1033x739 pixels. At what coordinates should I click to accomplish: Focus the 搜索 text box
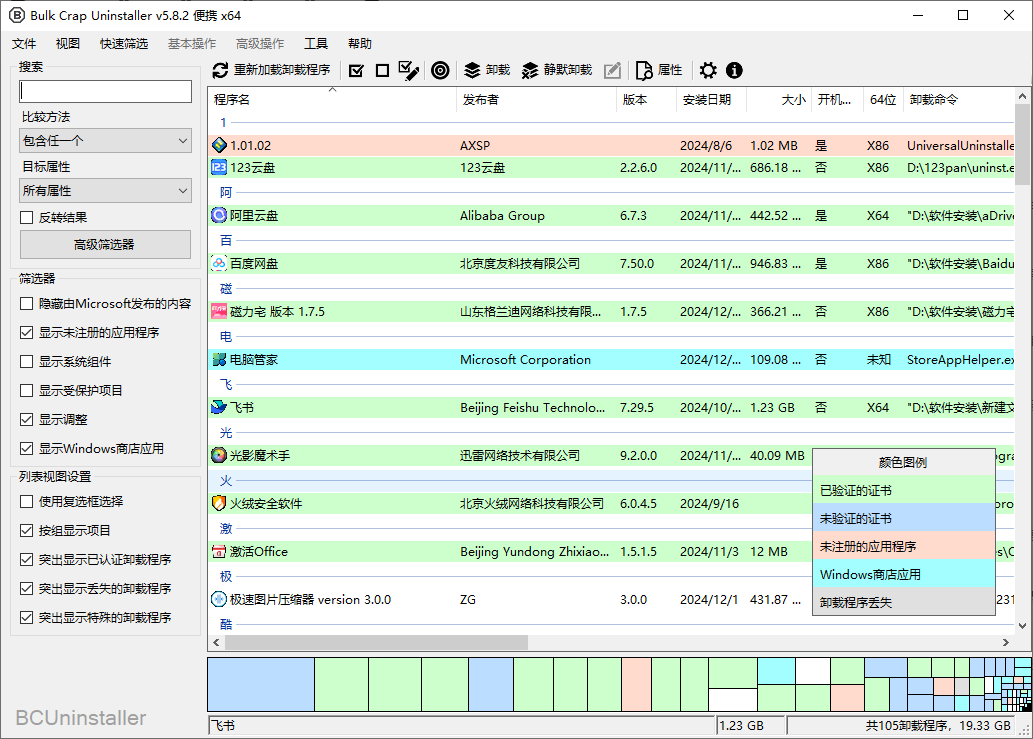pos(105,91)
